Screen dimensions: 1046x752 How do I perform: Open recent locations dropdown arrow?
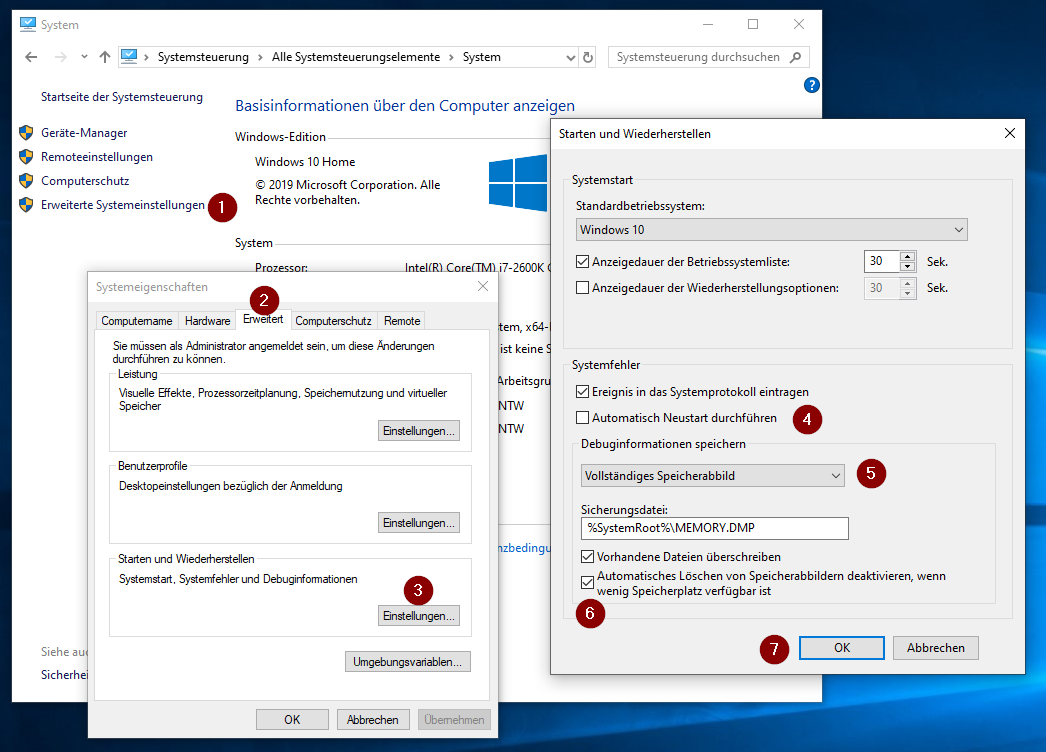pos(84,57)
